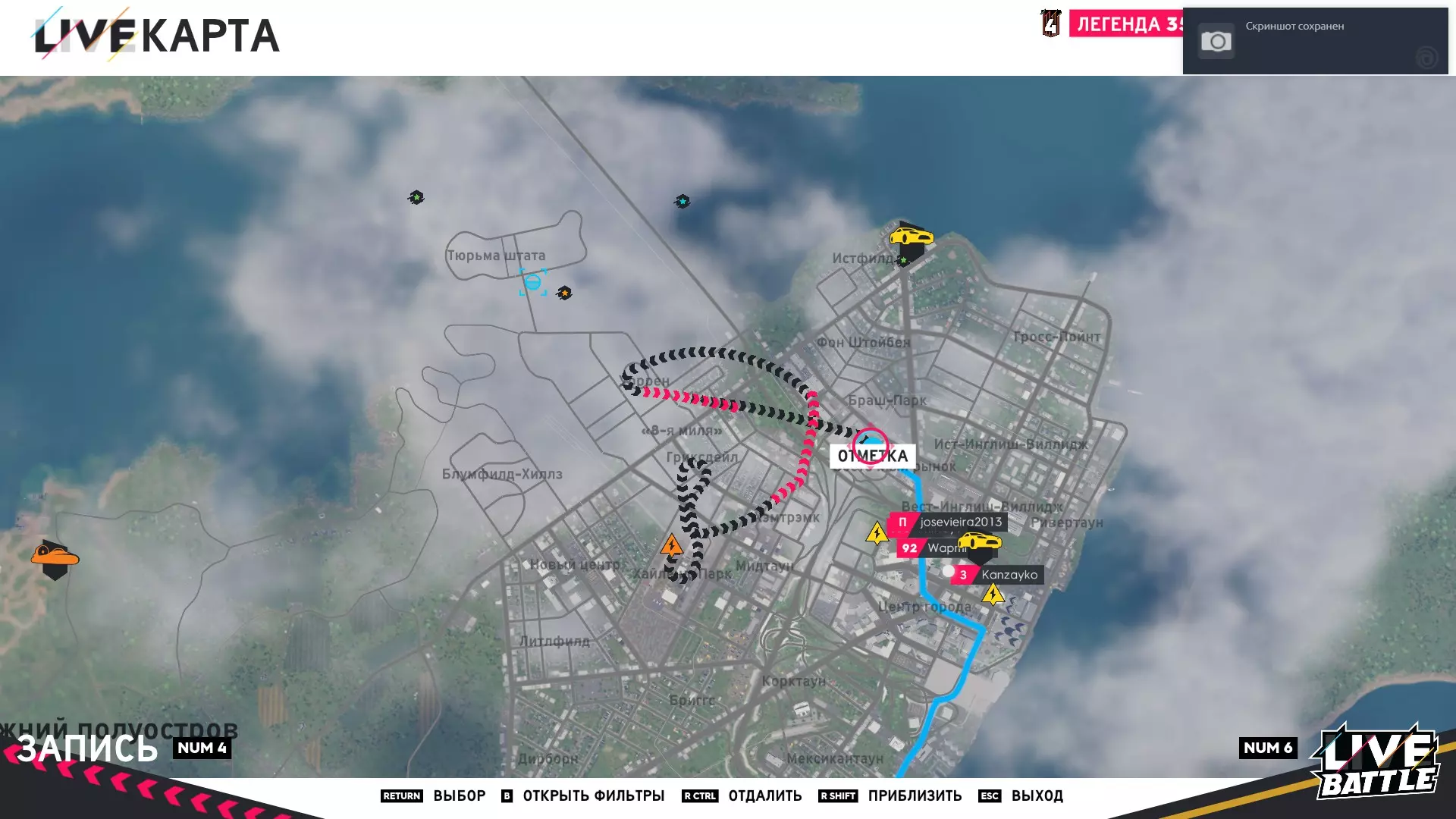Screen dimensions: 1456x819
Task: Select yellow lightning triangle left of josevieira2013
Action: pos(877,534)
